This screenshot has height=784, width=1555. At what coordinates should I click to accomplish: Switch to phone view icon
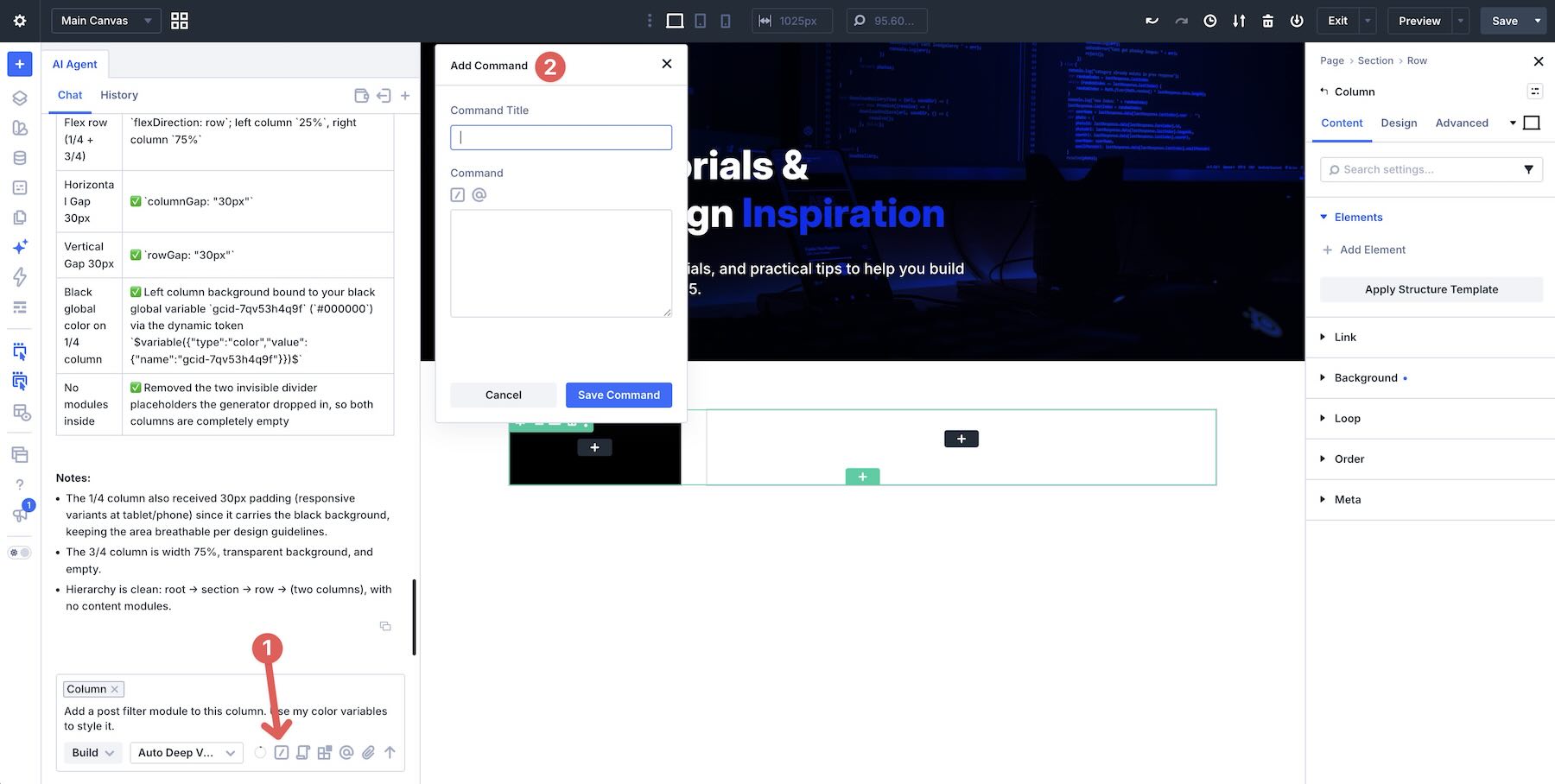tap(726, 21)
